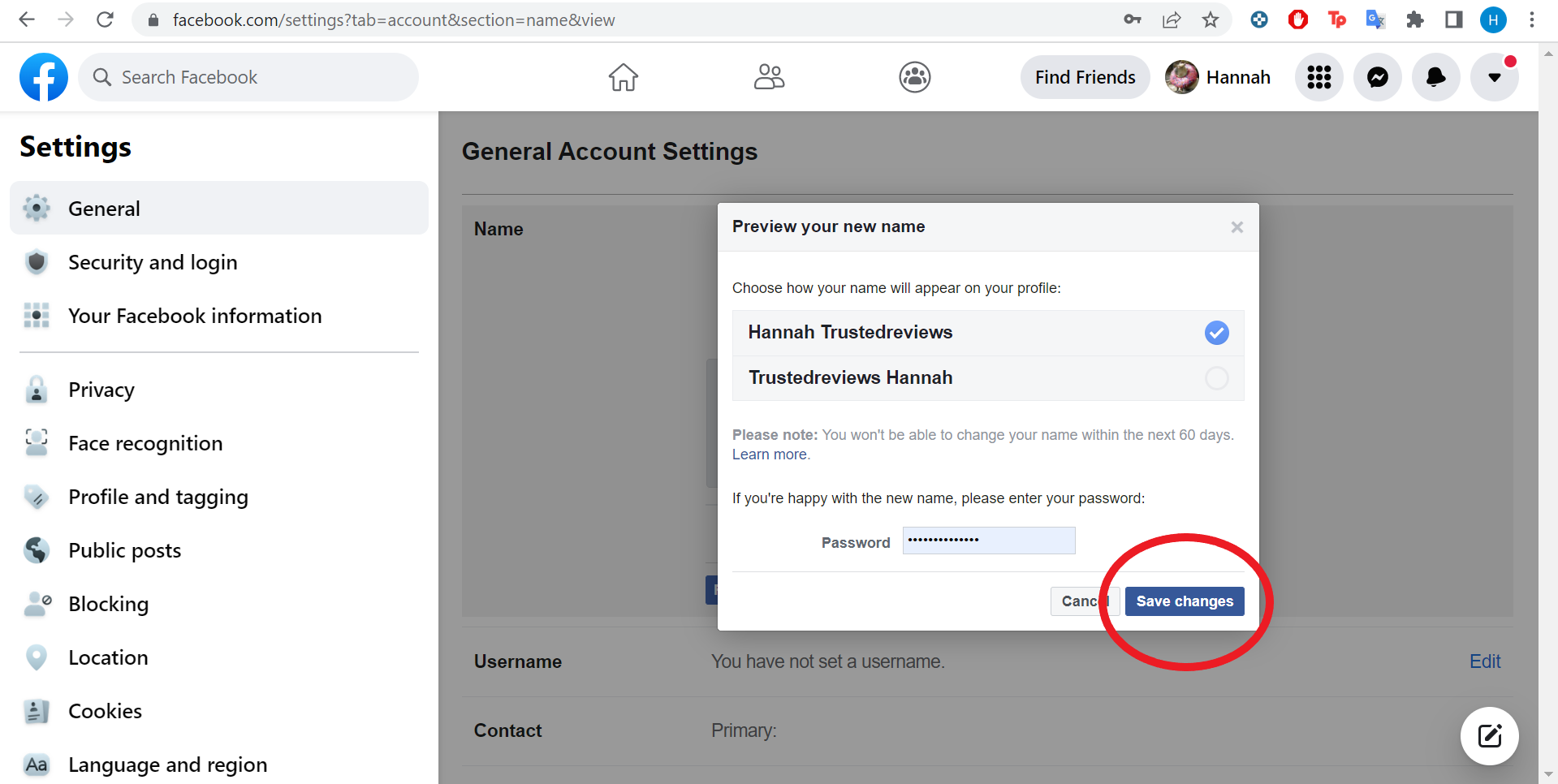Click the new message compose icon

pos(1489,736)
